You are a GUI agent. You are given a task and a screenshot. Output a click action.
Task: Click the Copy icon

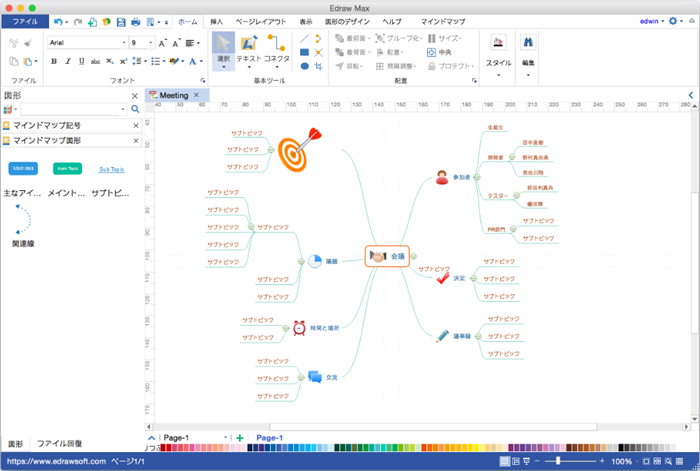coord(14,62)
